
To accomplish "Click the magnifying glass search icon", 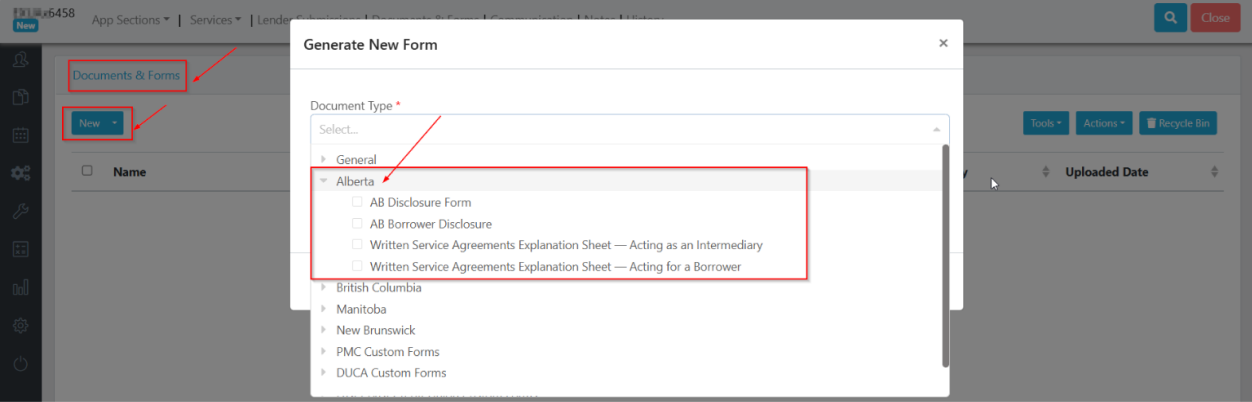I will (1170, 17).
